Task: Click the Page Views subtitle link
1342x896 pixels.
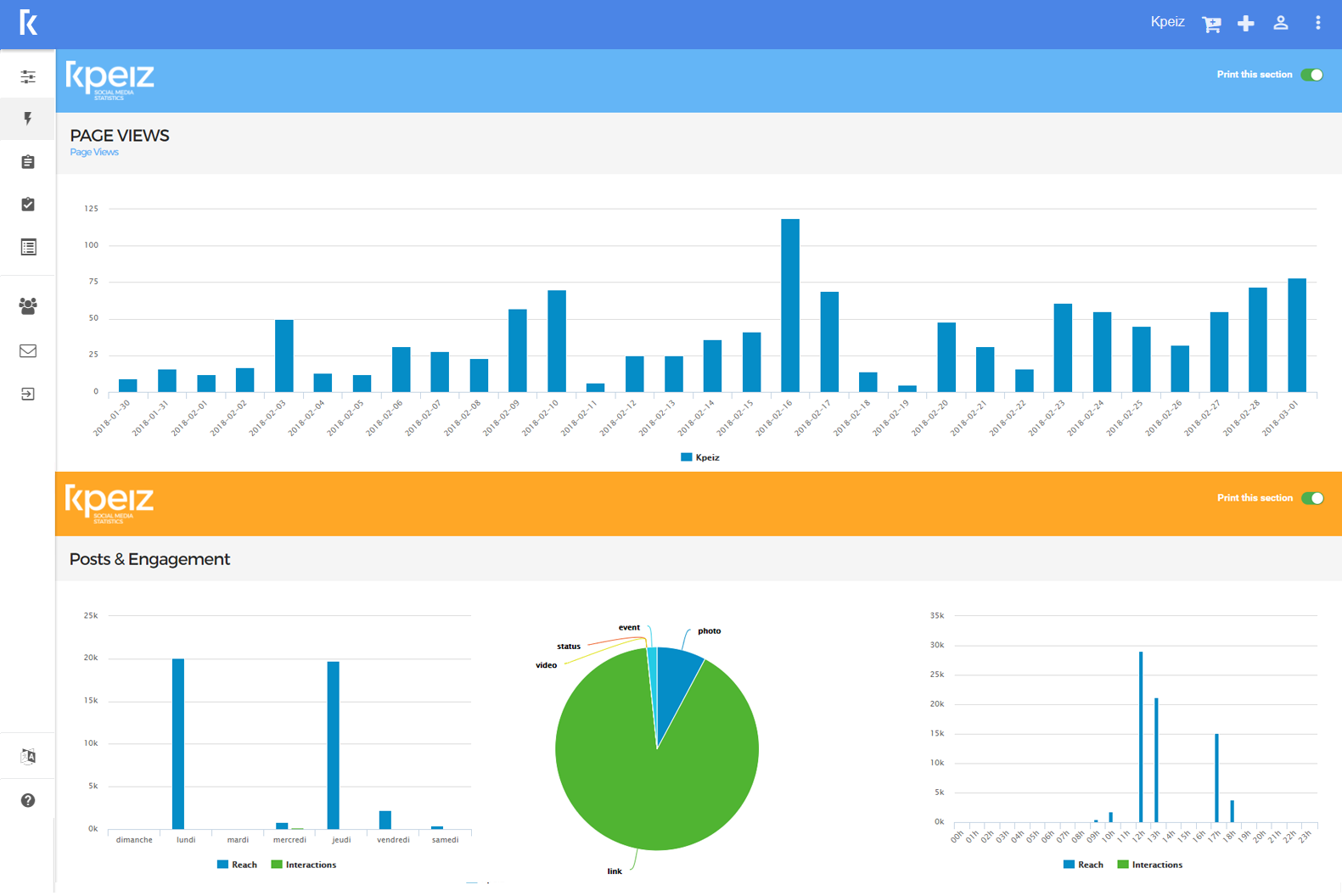Action: pos(94,152)
